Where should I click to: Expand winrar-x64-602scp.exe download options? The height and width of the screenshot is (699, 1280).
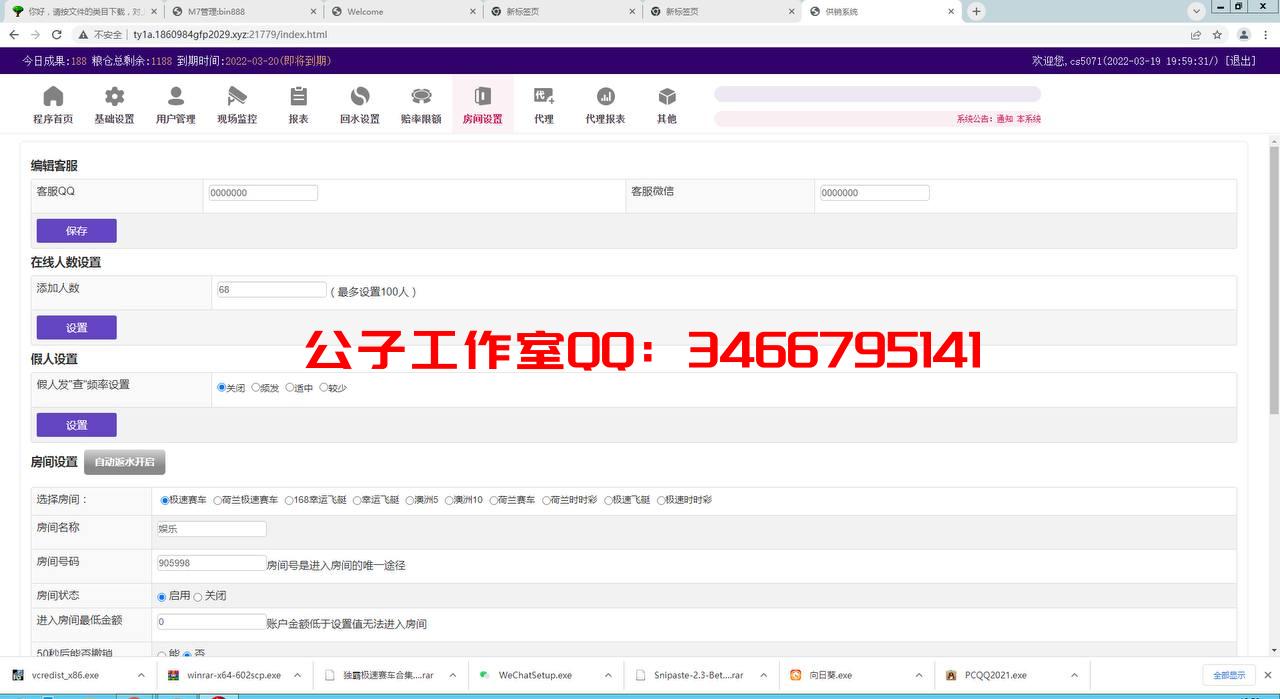(297, 675)
